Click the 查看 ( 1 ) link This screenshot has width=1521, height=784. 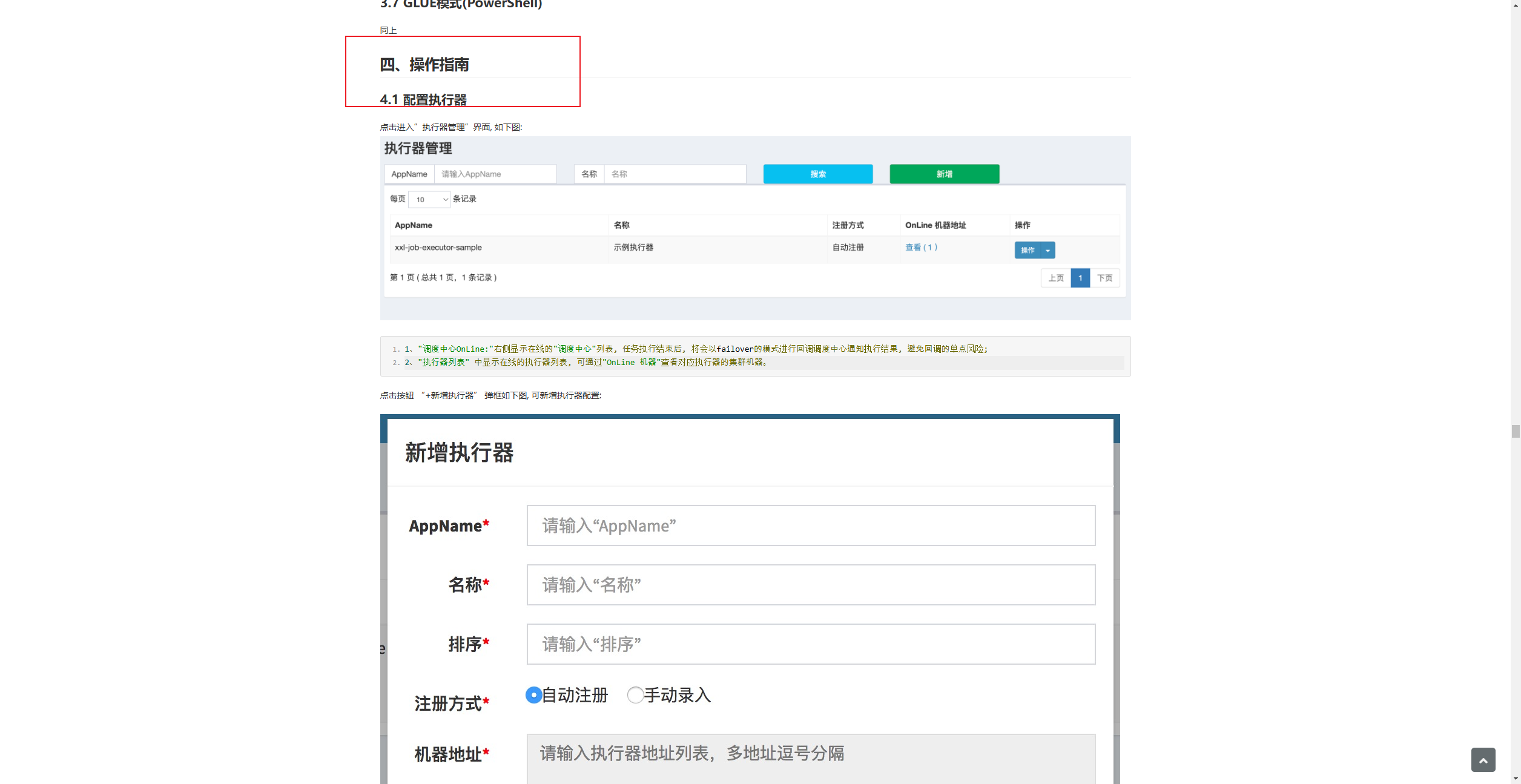[x=921, y=247]
